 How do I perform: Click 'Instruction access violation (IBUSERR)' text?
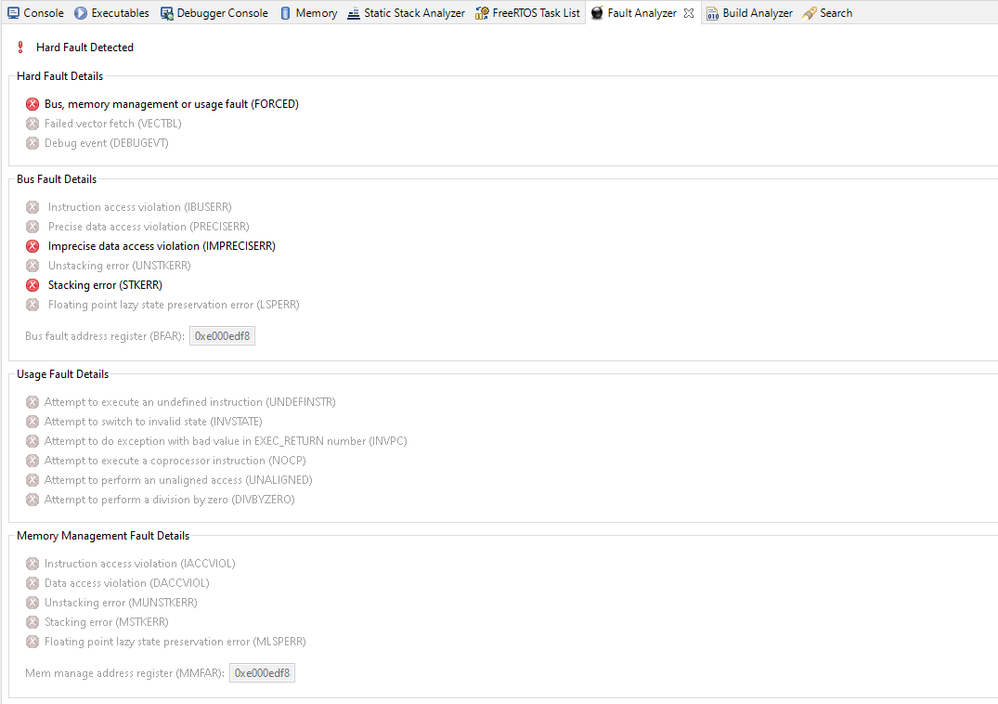tap(140, 207)
